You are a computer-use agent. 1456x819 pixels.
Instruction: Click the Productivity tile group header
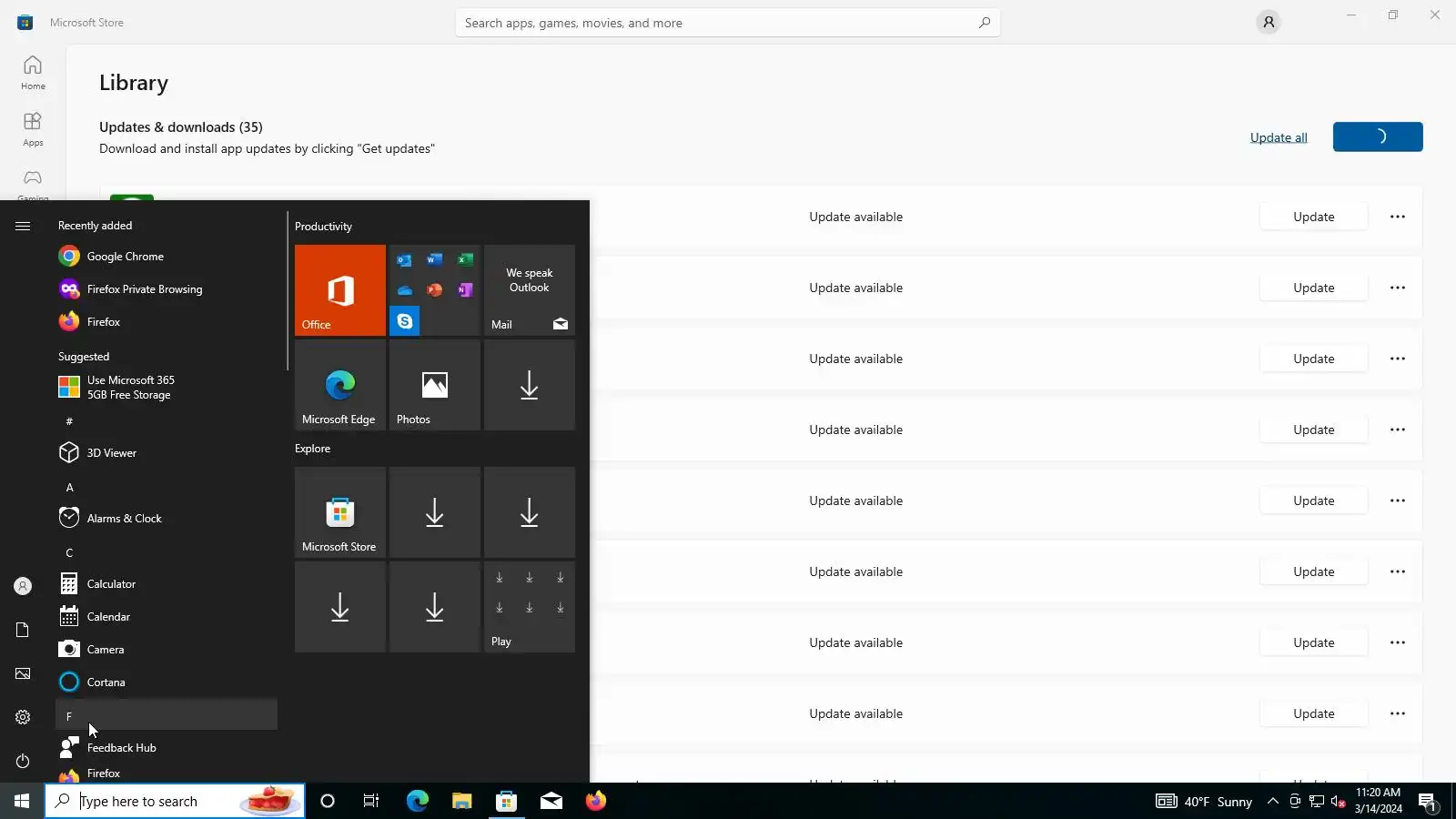coord(323,227)
